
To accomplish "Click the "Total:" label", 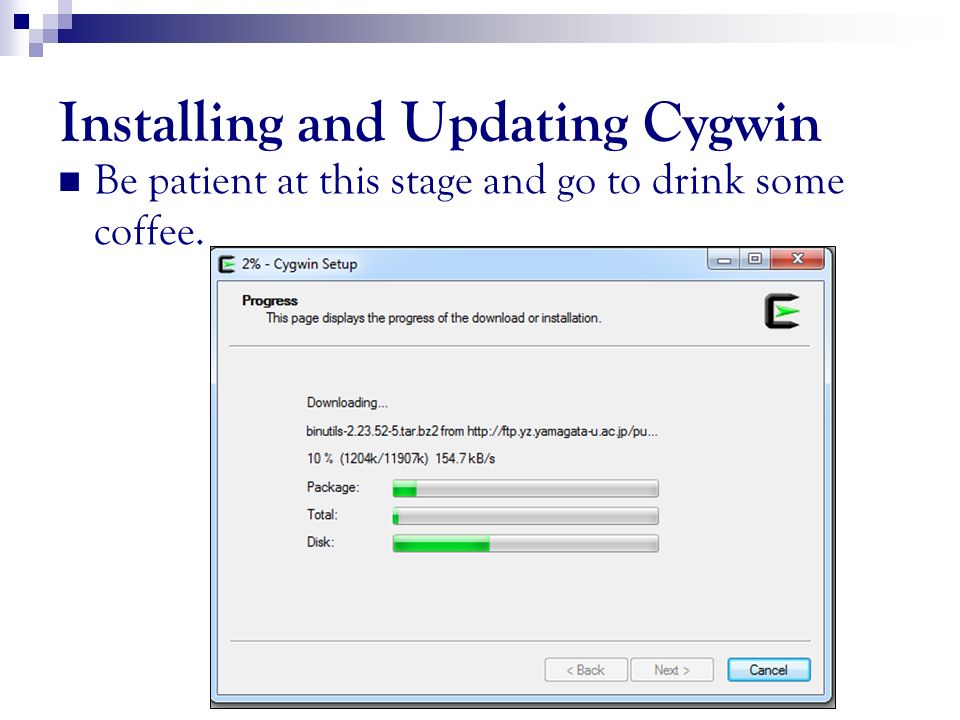I will pyautogui.click(x=322, y=514).
